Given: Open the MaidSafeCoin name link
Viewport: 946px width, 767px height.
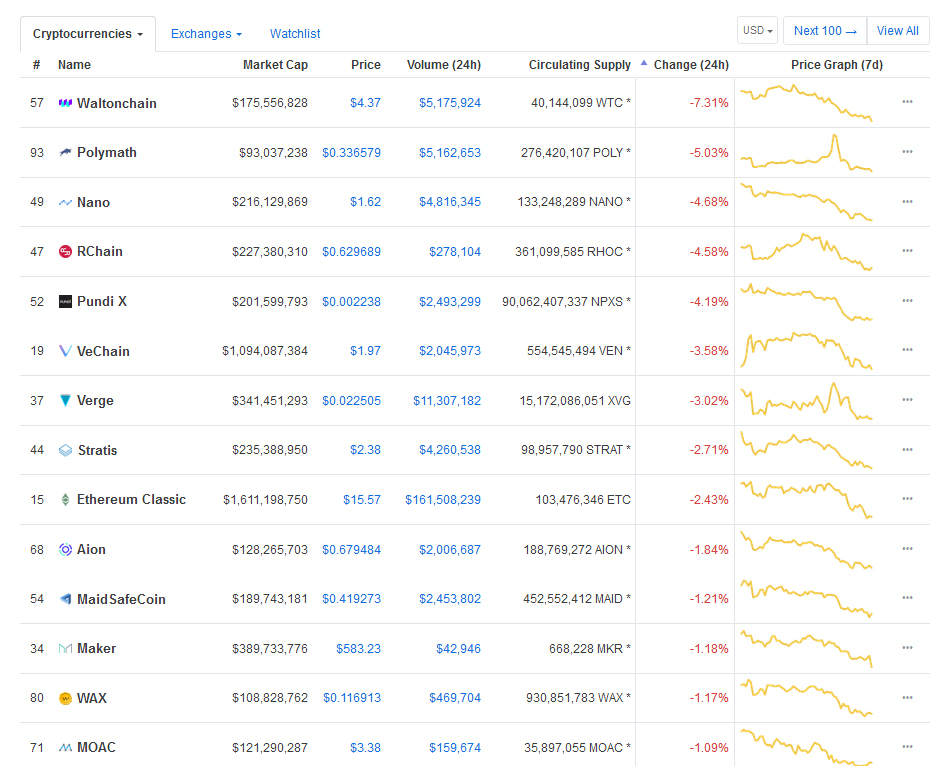Looking at the screenshot, I should [121, 599].
